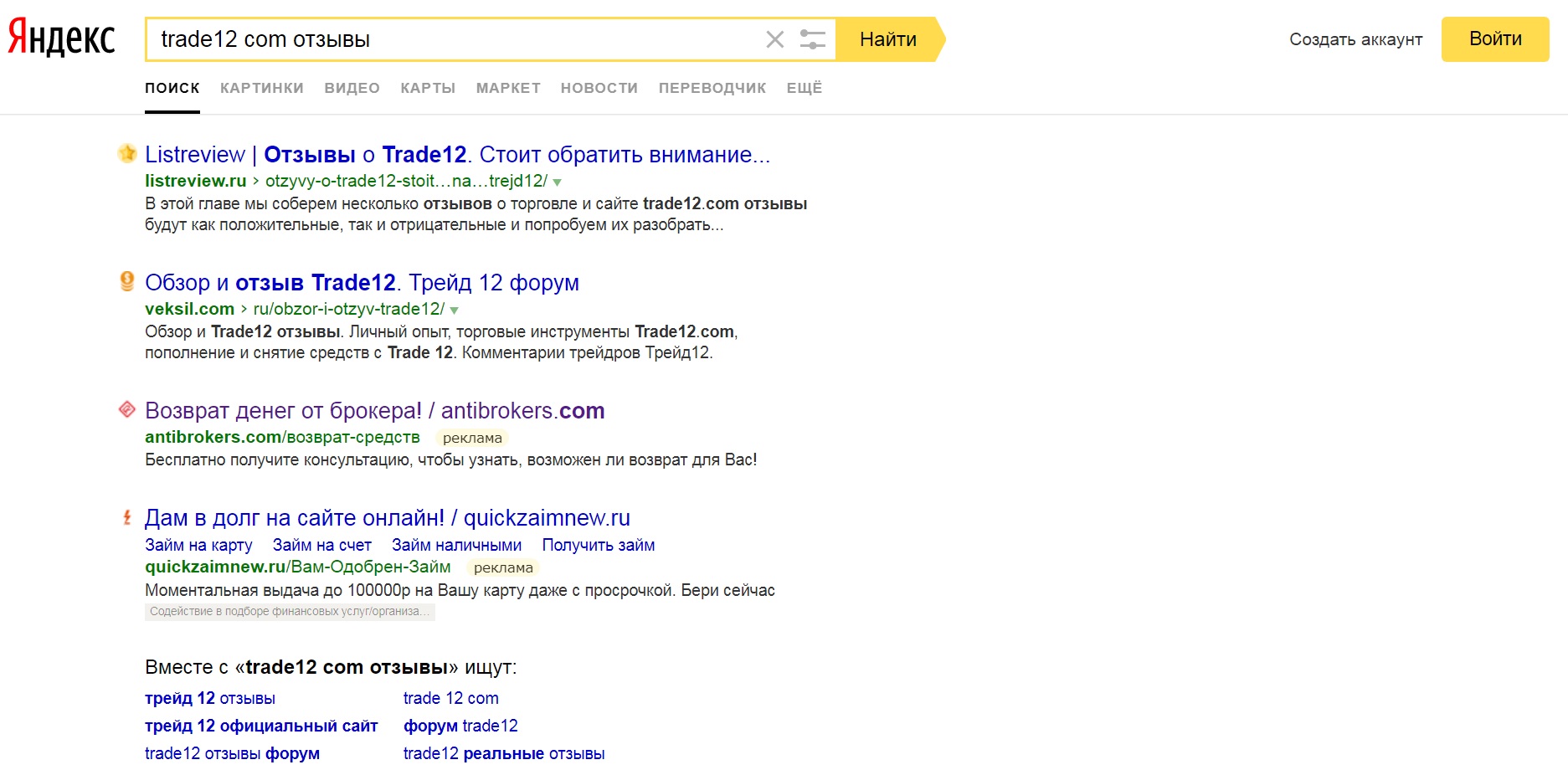The image size is (1568, 770).
Task: Switch to the Видео tab
Action: pos(352,88)
